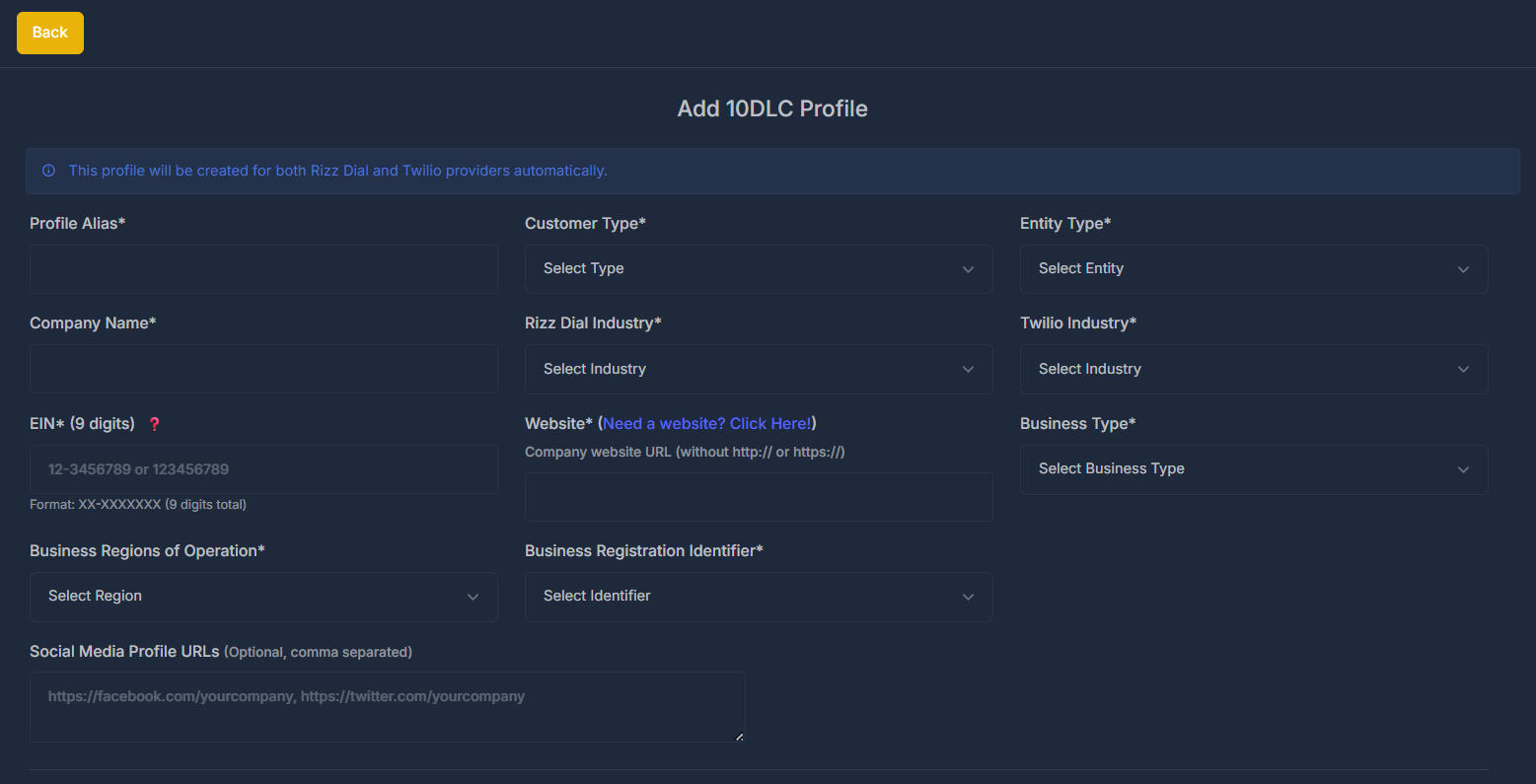Click the Social Media Profile URLs textarea

(x=387, y=707)
